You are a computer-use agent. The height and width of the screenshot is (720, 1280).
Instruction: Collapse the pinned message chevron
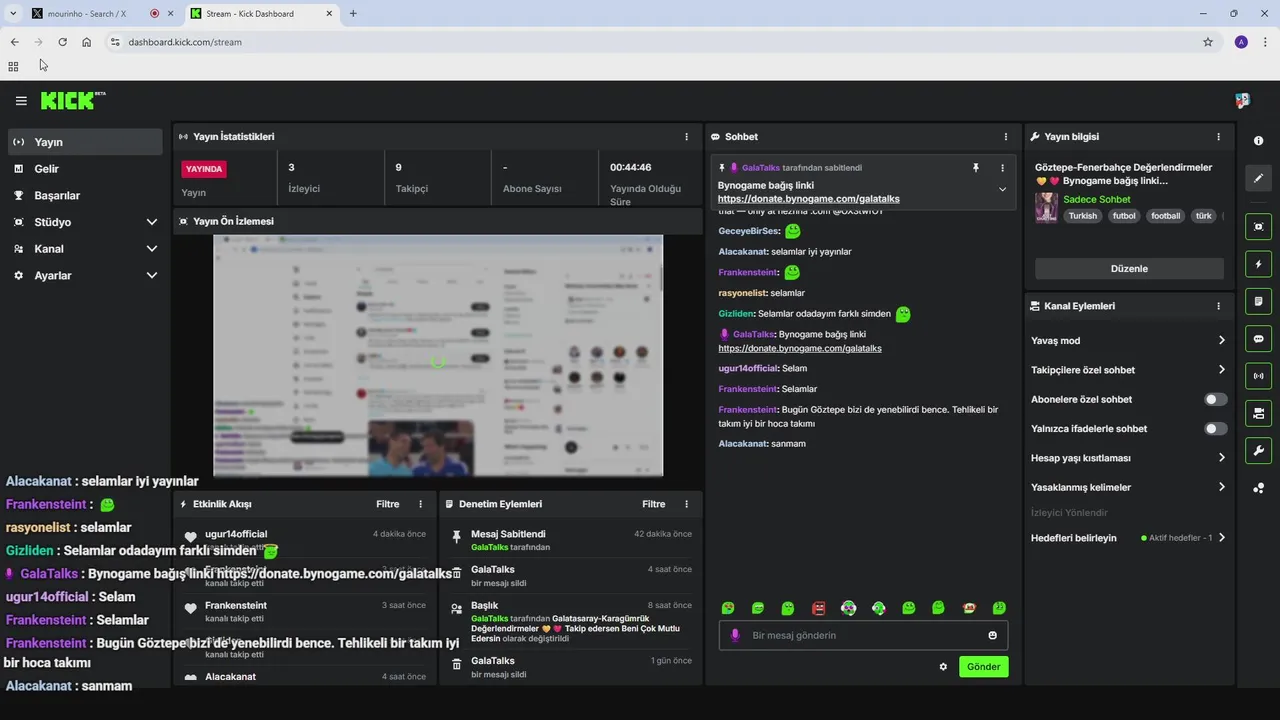point(1003,189)
